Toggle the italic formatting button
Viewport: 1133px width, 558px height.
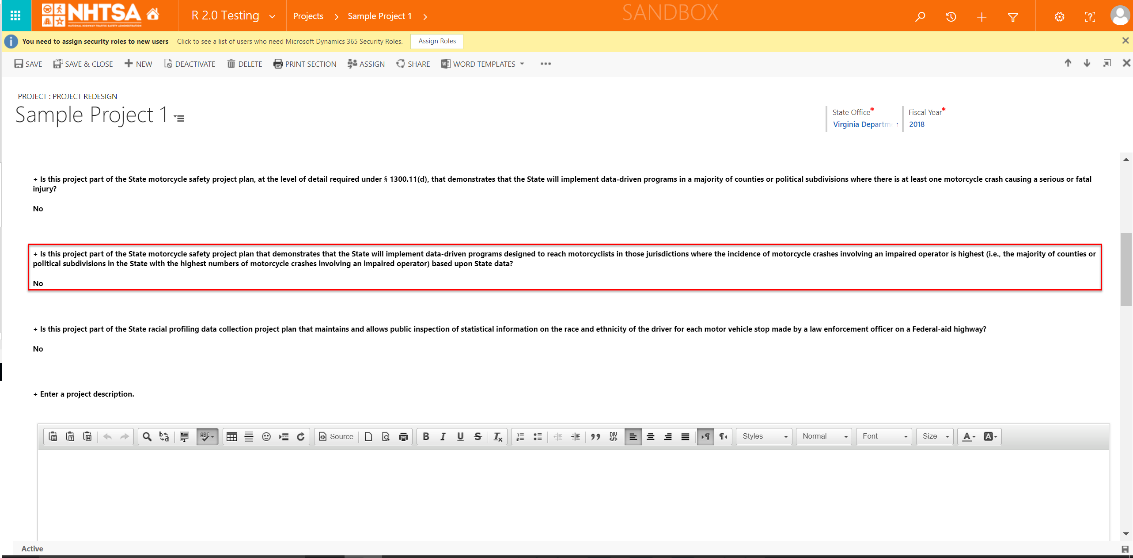click(x=443, y=437)
